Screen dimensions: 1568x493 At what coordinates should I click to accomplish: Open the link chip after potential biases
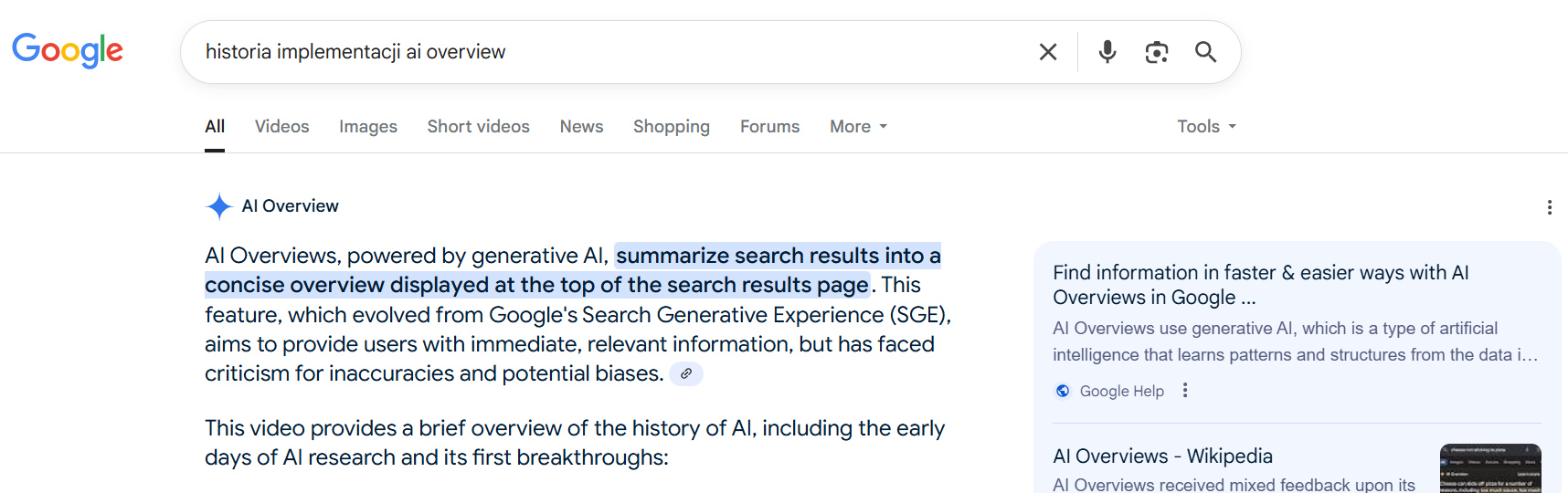(x=686, y=373)
